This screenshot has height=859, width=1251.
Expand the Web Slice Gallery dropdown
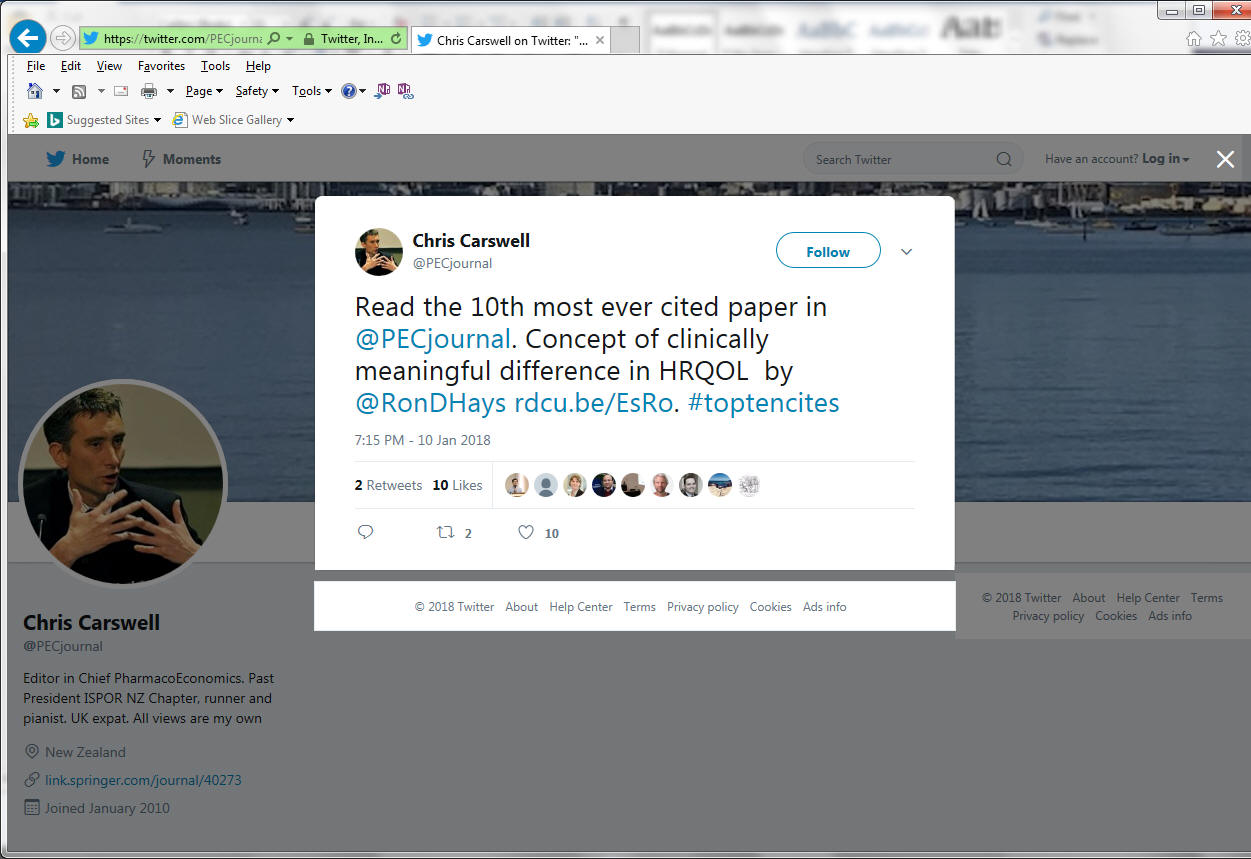290,120
